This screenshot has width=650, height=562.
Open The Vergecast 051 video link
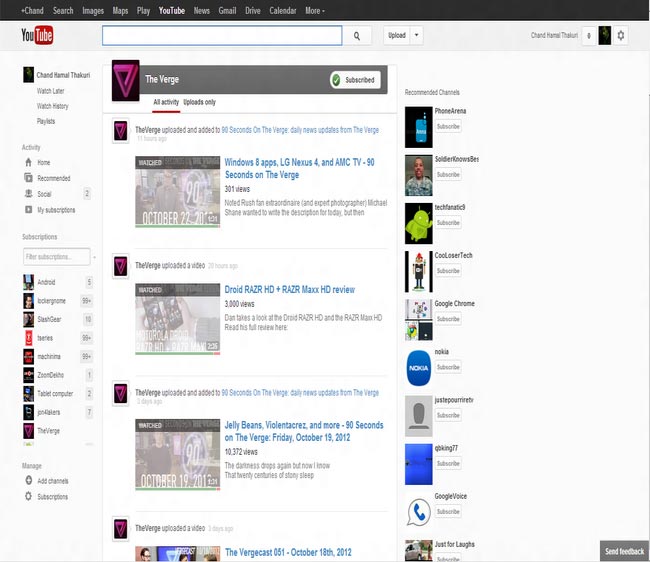[x=288, y=552]
